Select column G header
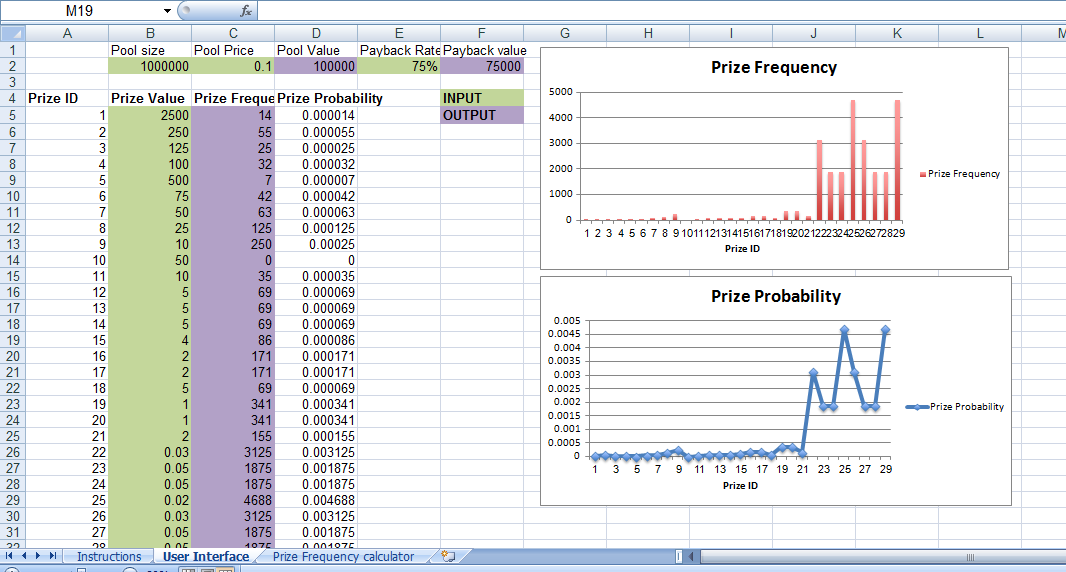1066x572 pixels. point(565,33)
